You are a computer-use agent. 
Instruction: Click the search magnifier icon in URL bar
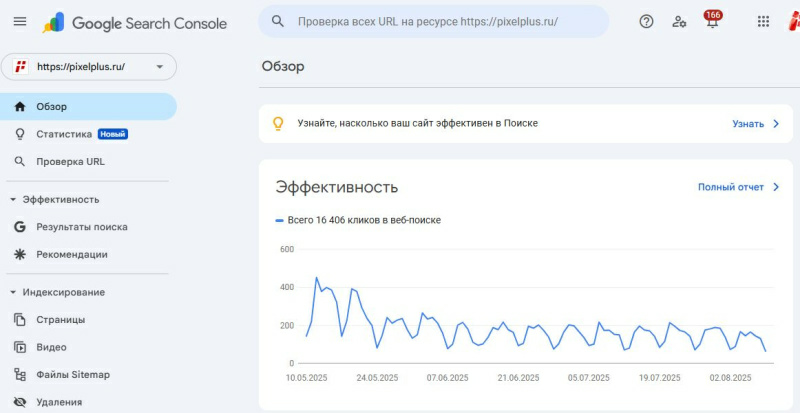[278, 21]
